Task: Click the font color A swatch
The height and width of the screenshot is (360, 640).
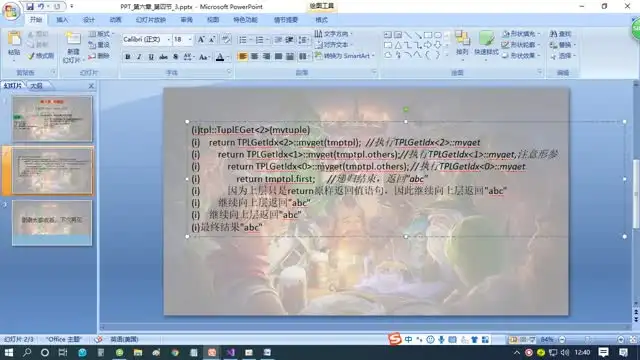Action: 220,57
